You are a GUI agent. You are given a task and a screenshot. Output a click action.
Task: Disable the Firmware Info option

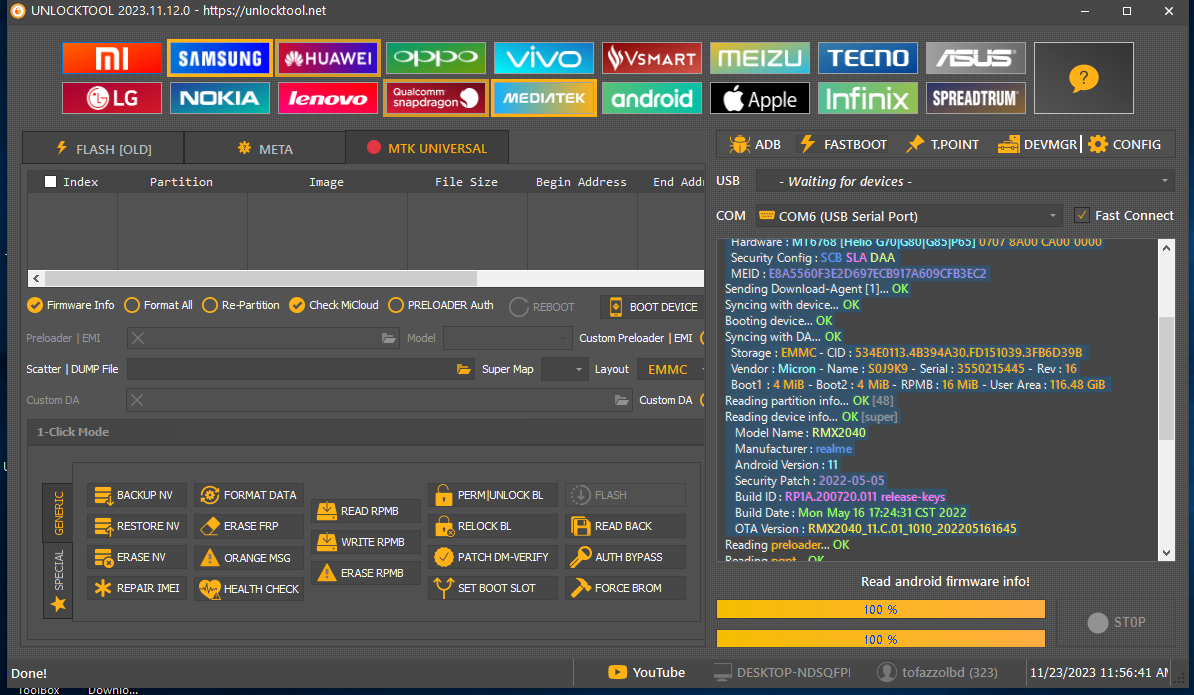coord(35,305)
